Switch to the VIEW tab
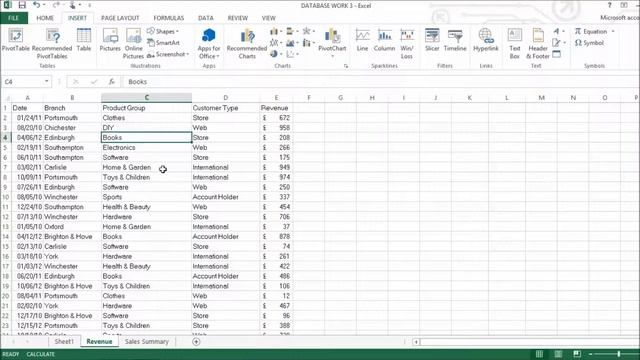 point(269,18)
